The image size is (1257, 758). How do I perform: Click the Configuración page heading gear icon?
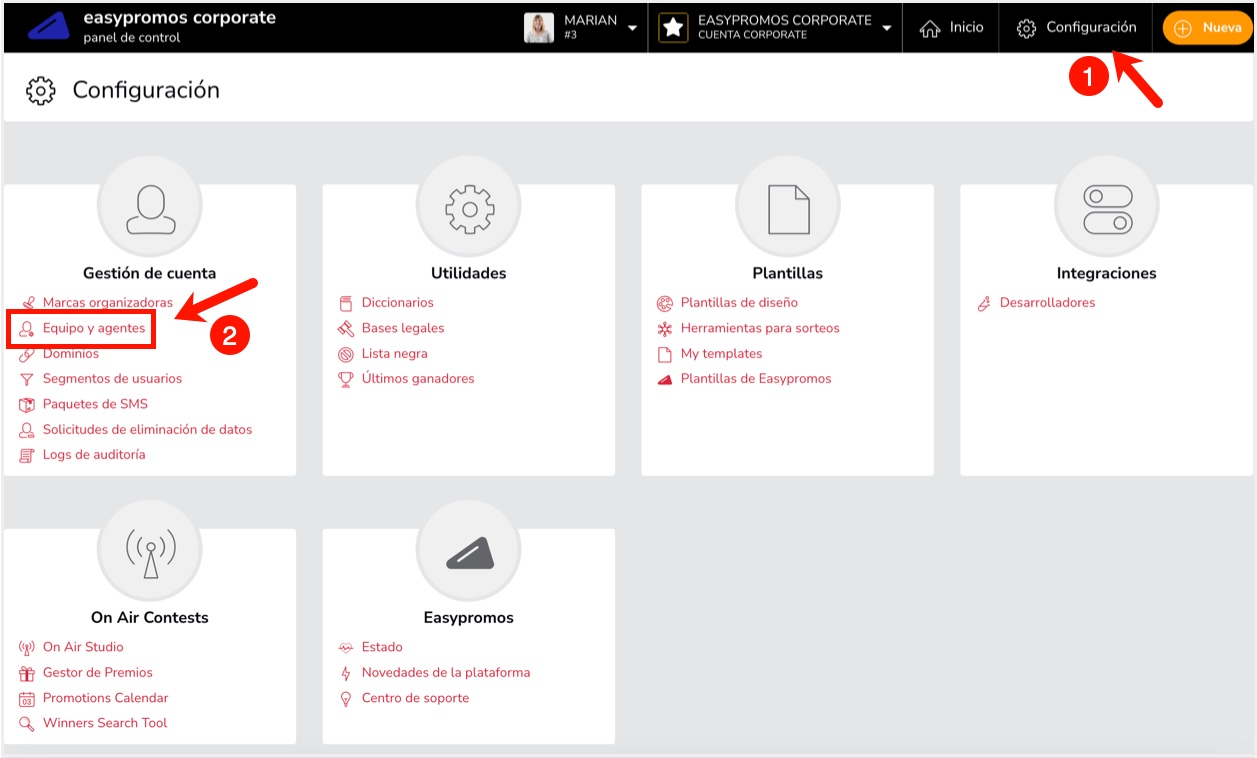[x=41, y=90]
